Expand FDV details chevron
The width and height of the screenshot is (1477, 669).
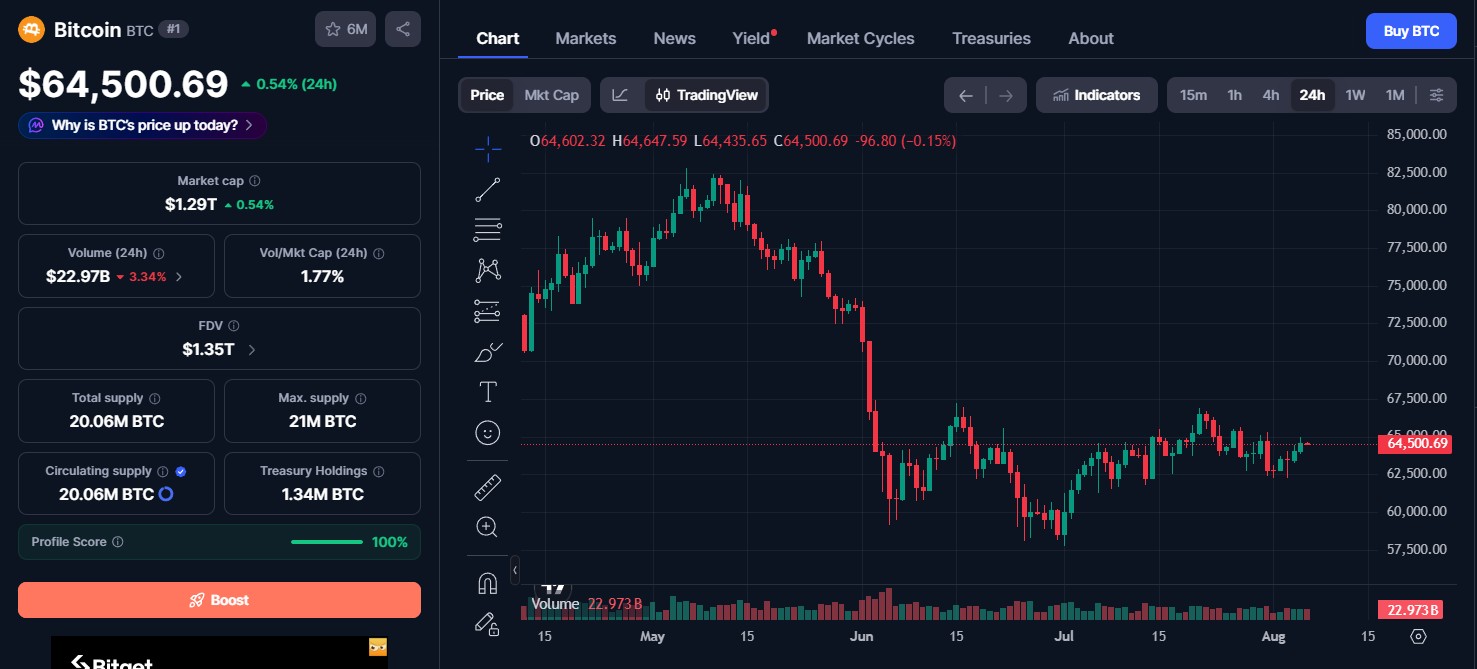251,350
